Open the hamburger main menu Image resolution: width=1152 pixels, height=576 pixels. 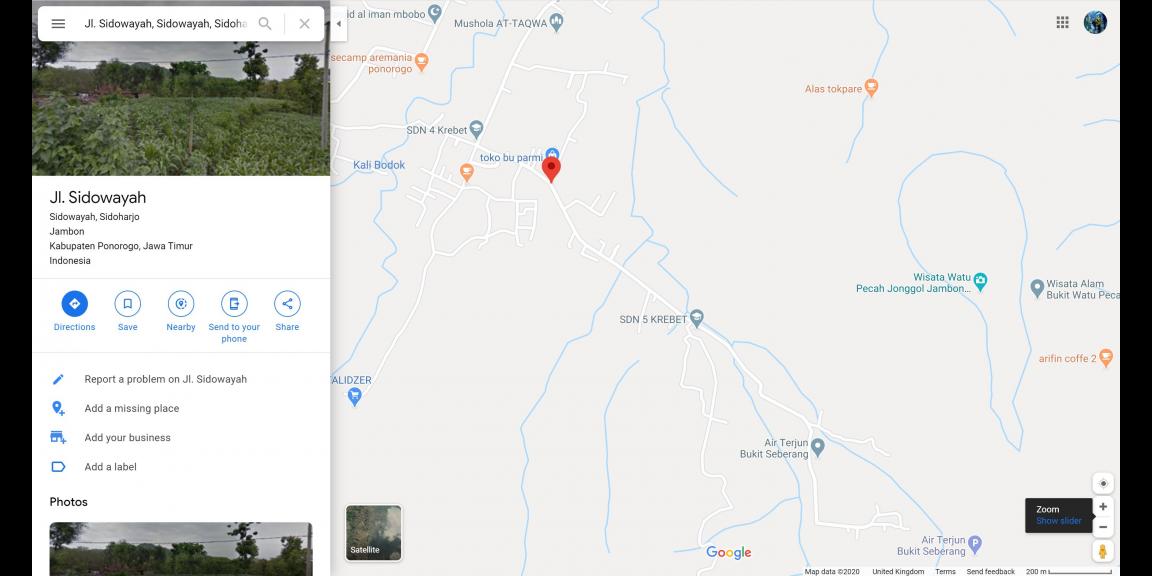click(x=58, y=24)
